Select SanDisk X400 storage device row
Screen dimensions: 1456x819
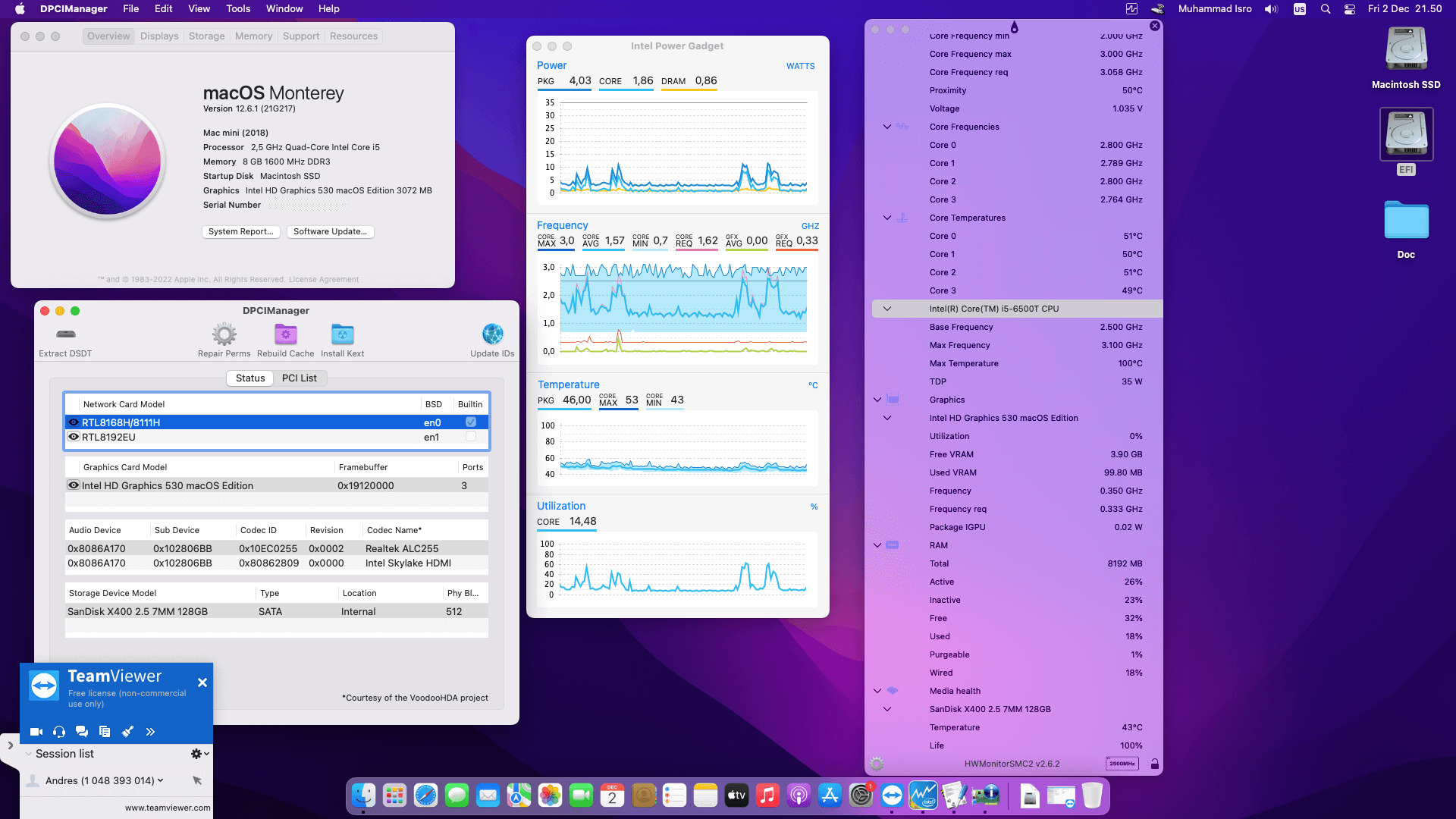tap(277, 611)
